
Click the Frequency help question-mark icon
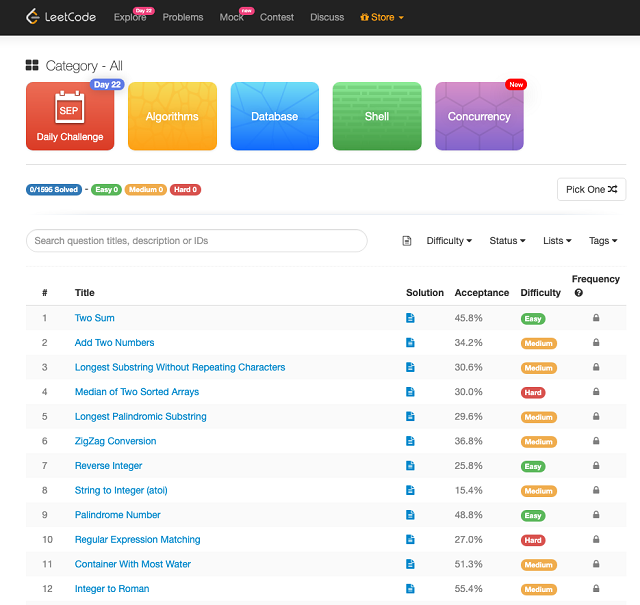(578, 293)
